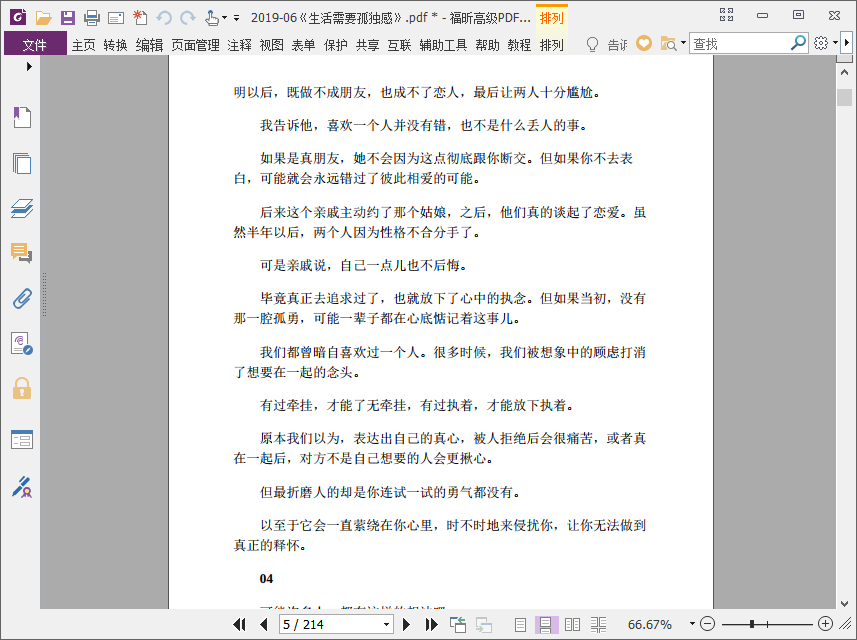Image resolution: width=857 pixels, height=640 pixels.
Task: Open the 页面管理 tab
Action: pyautogui.click(x=195, y=45)
